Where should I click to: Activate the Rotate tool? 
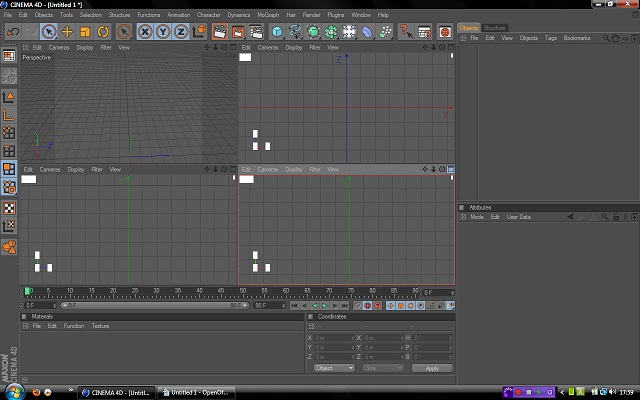pos(103,31)
